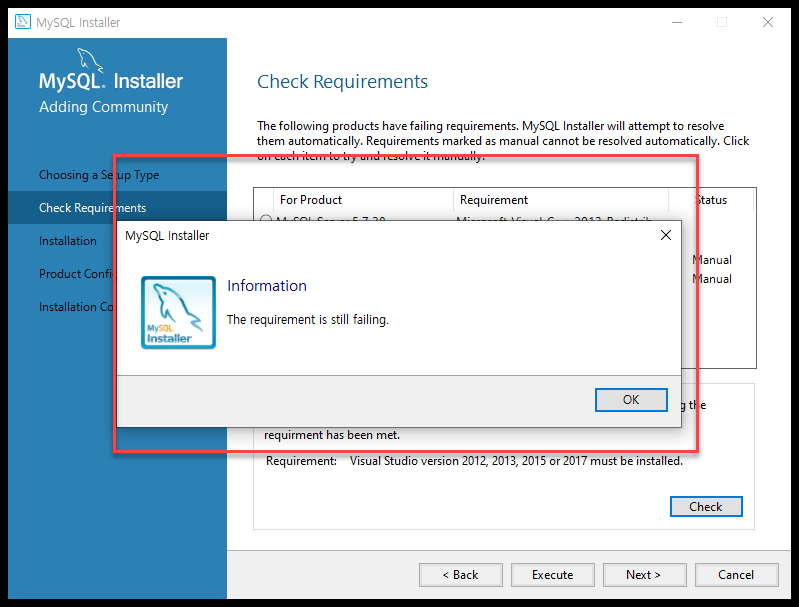Proceed with the Next button

click(x=644, y=575)
